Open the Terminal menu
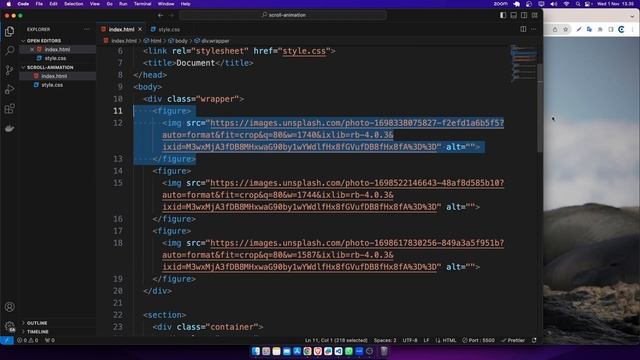 142,4
